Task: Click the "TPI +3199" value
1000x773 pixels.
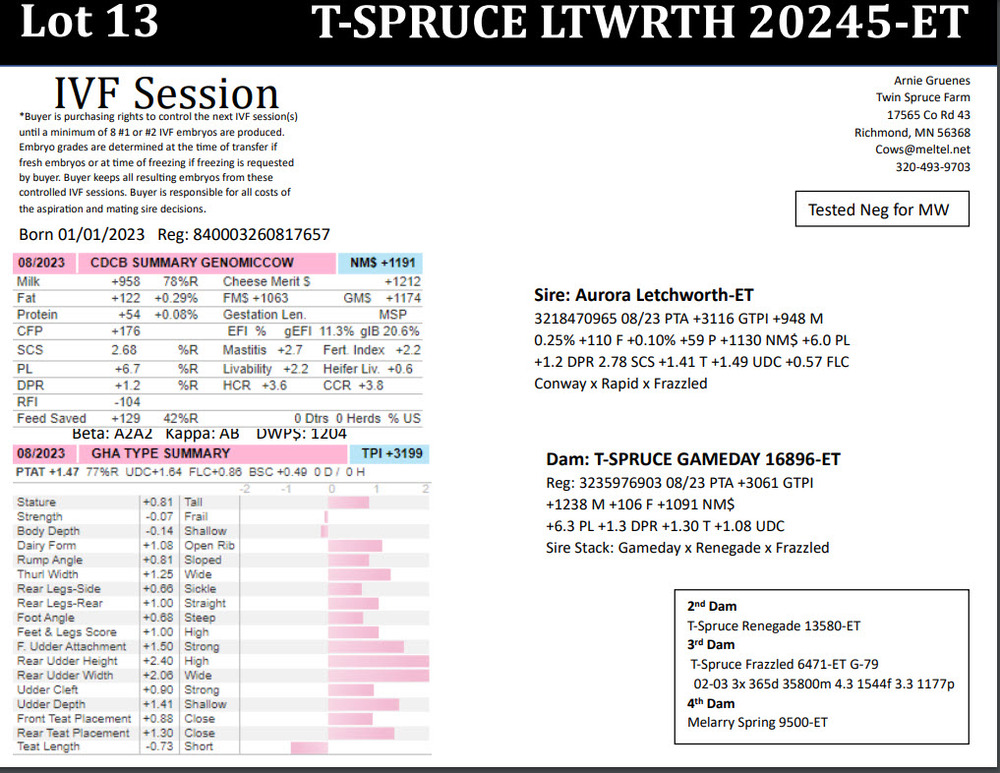Action: coord(392,453)
